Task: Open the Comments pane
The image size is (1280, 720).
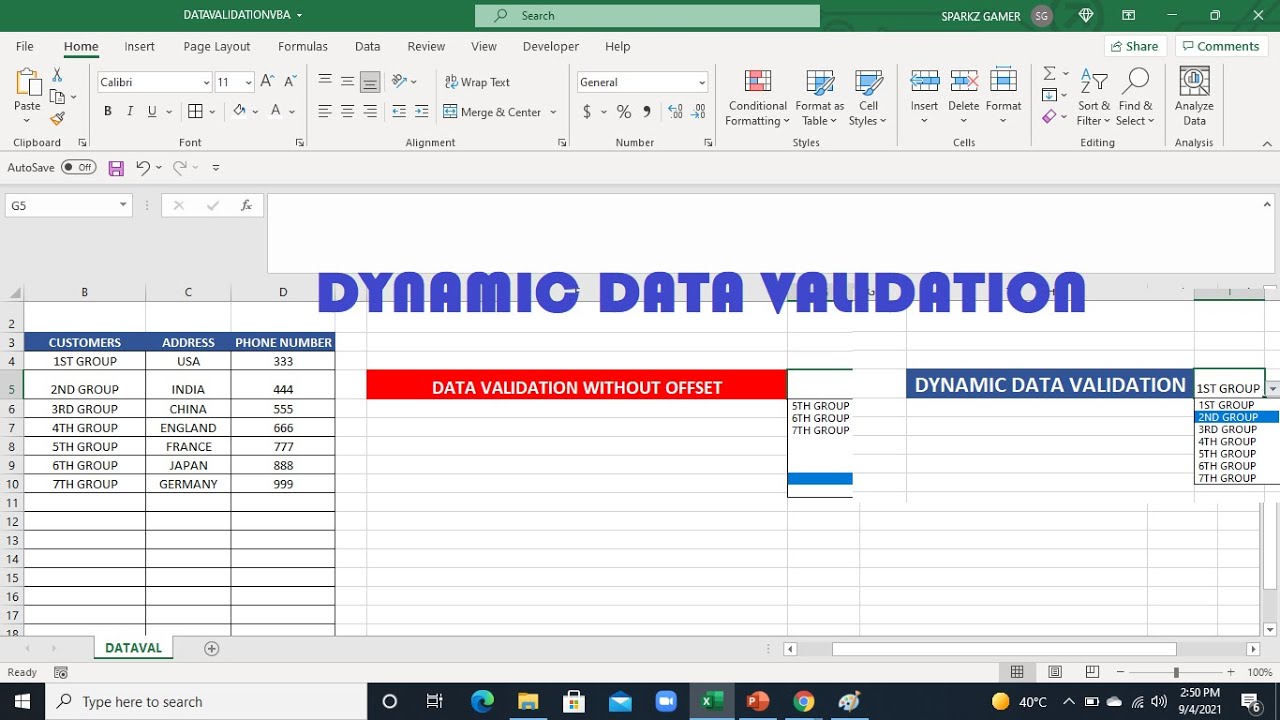Action: tap(1220, 46)
